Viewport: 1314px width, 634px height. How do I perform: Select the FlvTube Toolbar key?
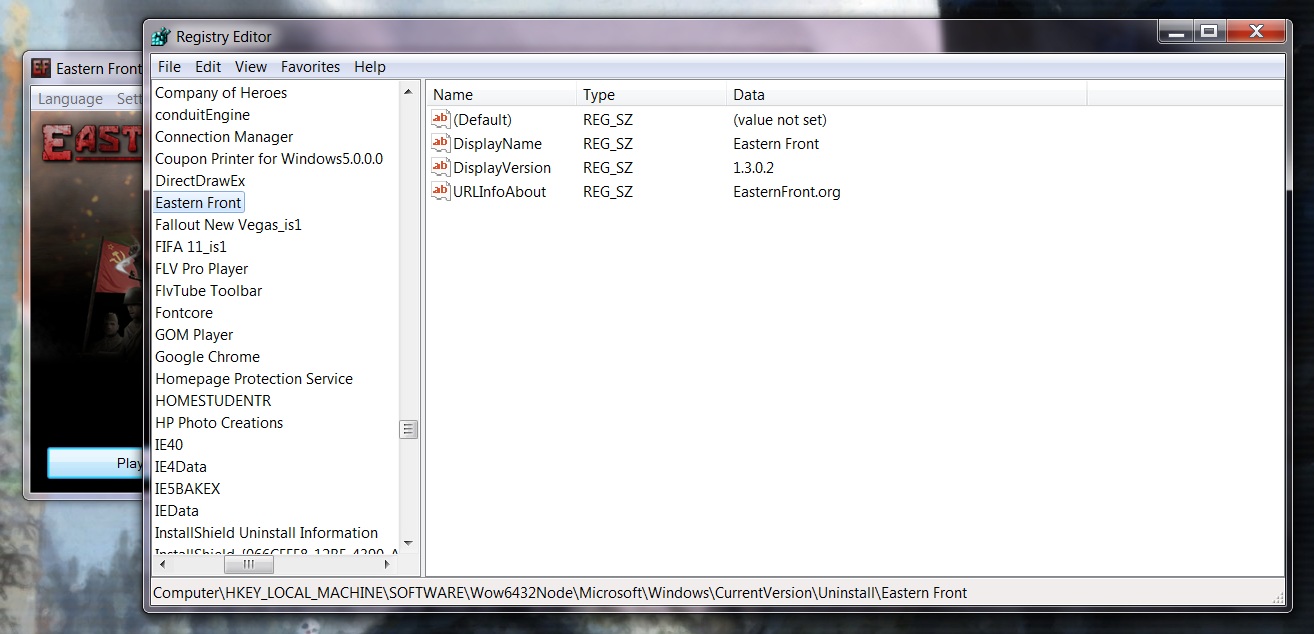(208, 291)
